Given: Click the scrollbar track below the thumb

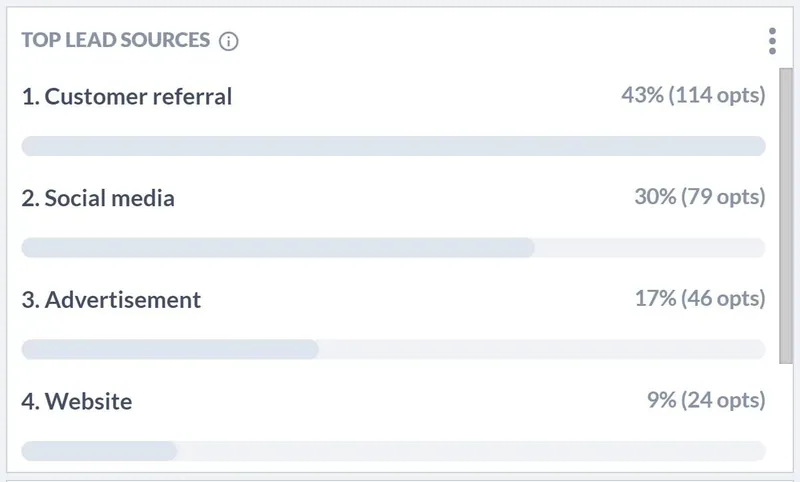Looking at the screenshot, I should [786, 418].
